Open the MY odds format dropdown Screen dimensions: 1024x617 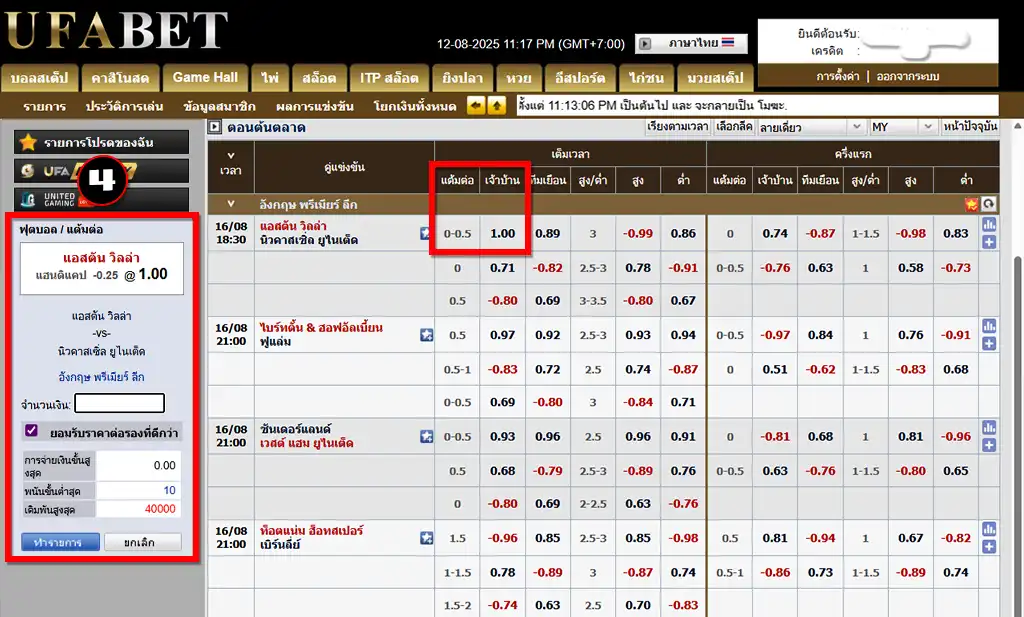coord(903,127)
